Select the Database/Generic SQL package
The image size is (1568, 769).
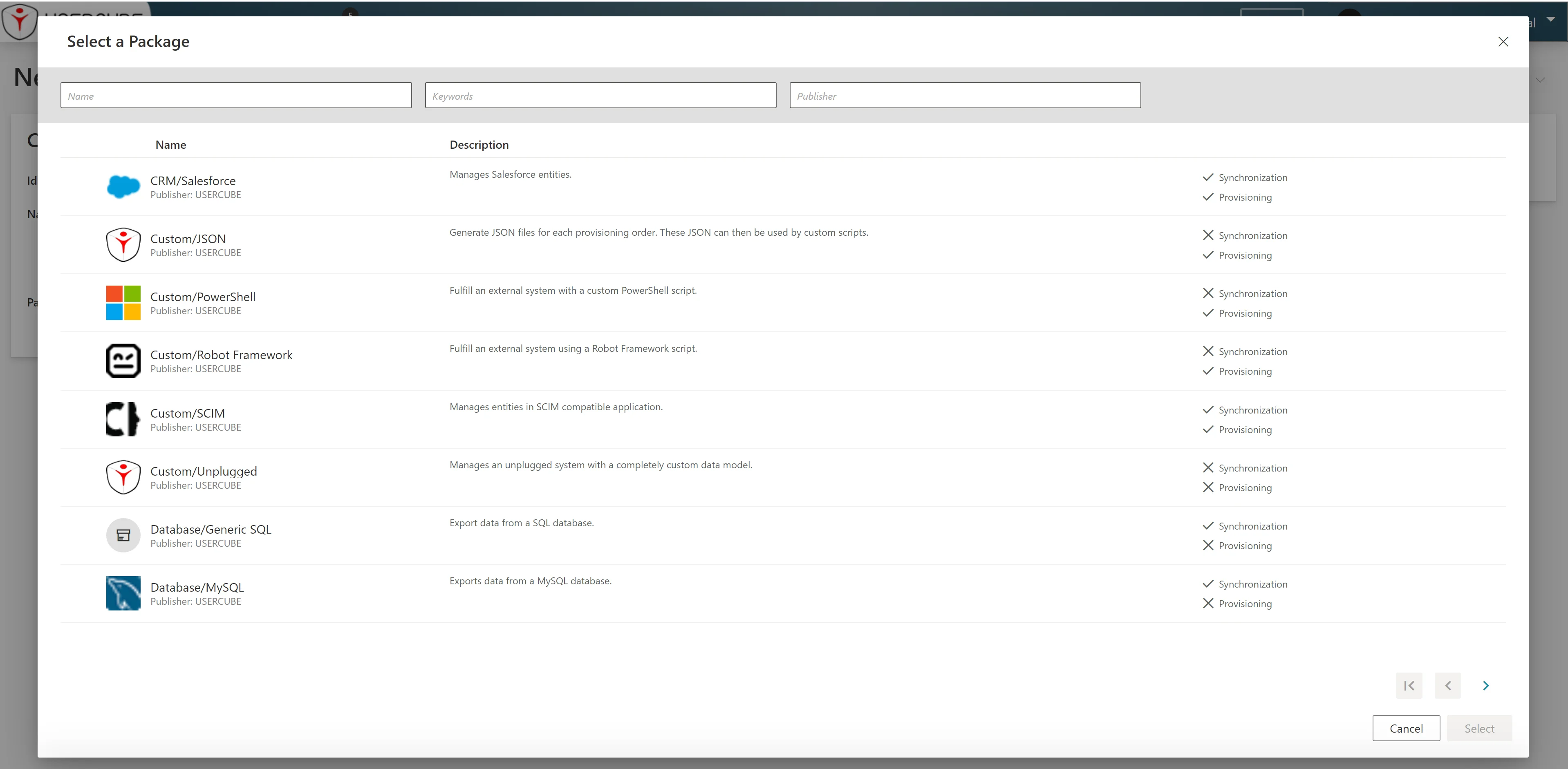pyautogui.click(x=783, y=535)
